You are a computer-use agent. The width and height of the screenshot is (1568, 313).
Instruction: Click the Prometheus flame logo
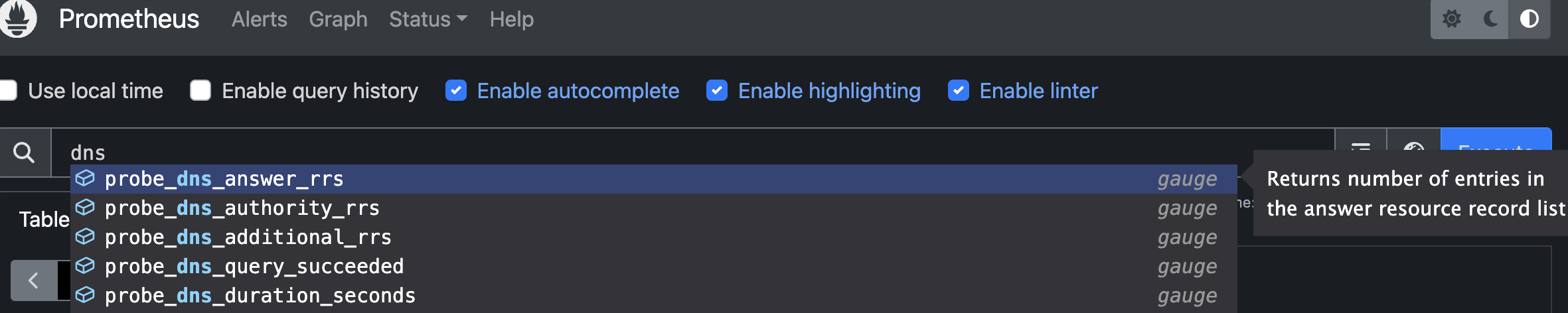click(17, 18)
